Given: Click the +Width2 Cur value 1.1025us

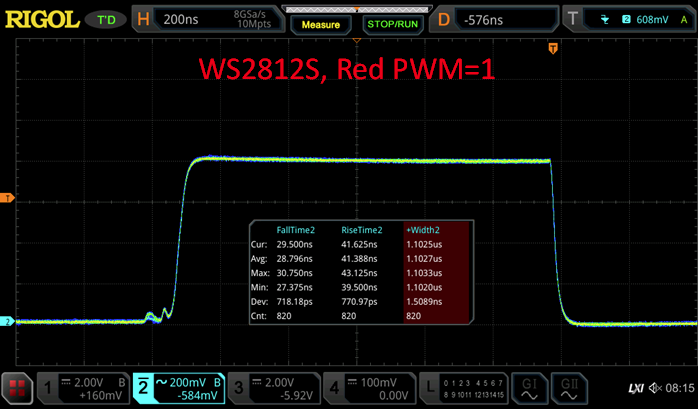Looking at the screenshot, I should coord(424,244).
